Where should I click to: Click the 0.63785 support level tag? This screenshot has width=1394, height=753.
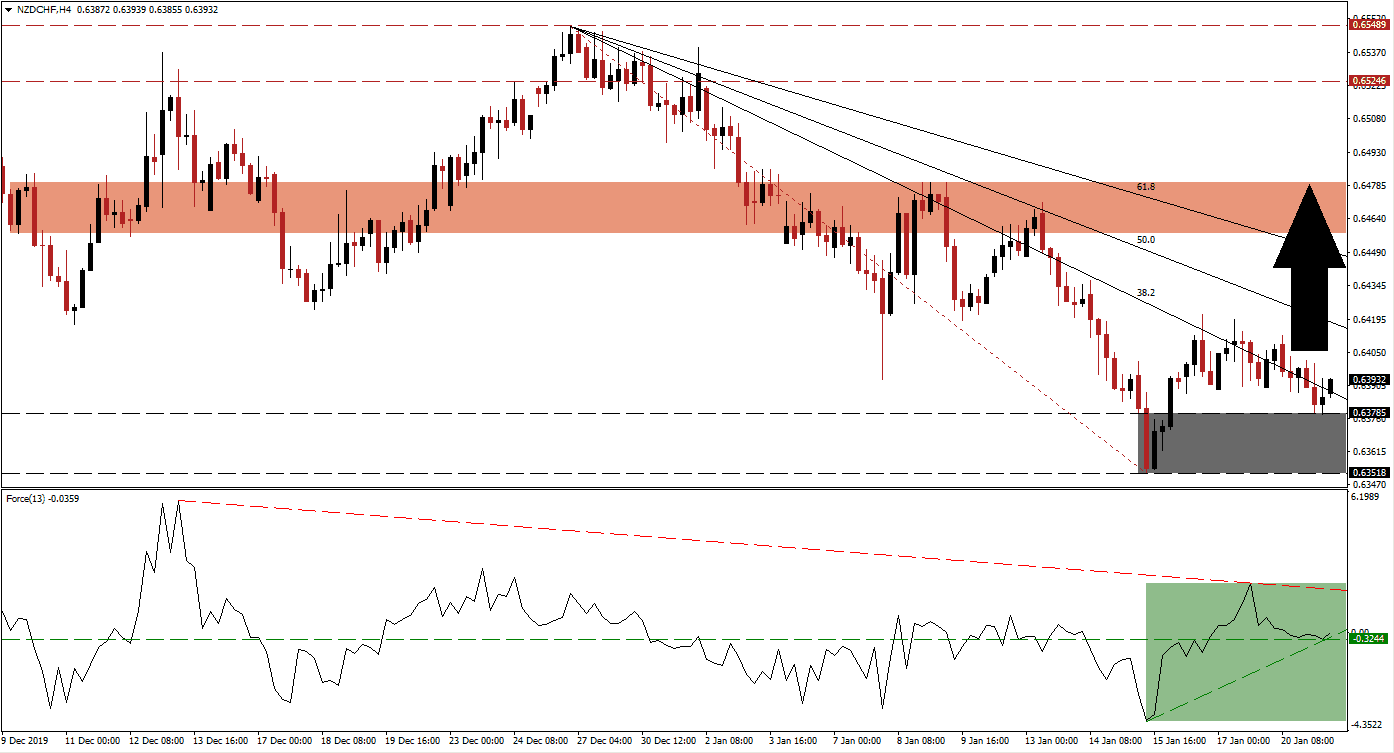point(1367,412)
